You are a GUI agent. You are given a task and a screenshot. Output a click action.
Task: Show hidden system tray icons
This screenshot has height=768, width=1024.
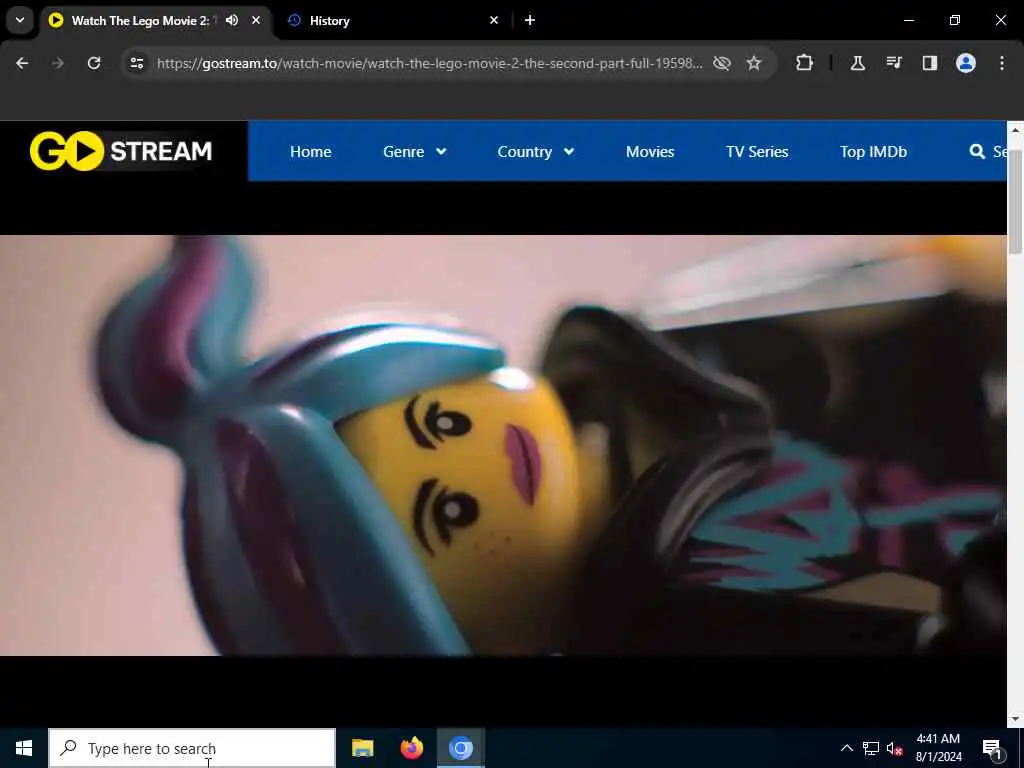846,748
